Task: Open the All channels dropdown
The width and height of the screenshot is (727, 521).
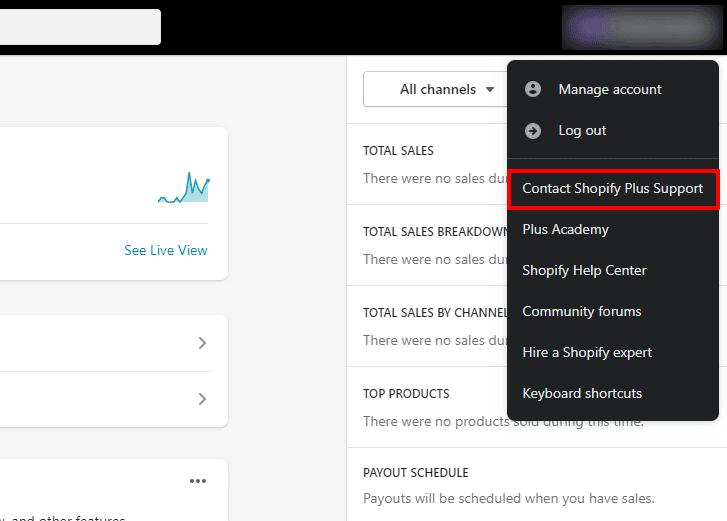Action: pos(435,89)
